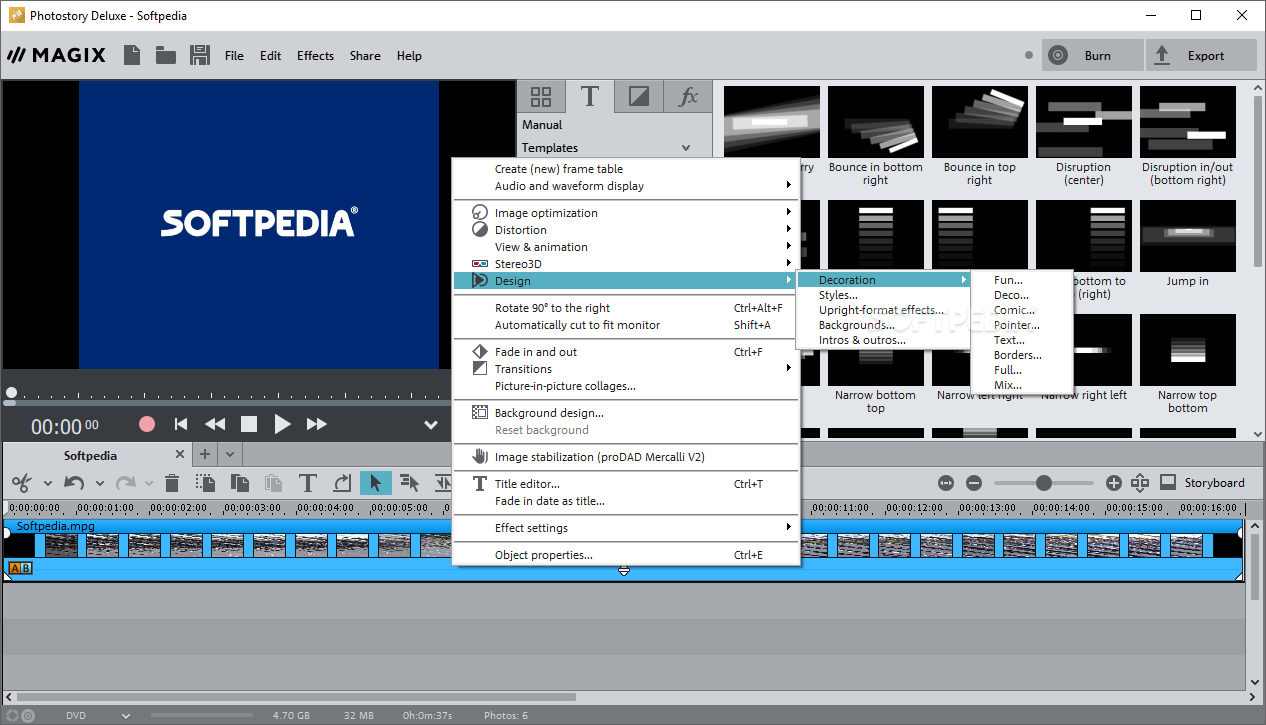1266x725 pixels.
Task: Open the Distortion submenu
Action: click(625, 230)
